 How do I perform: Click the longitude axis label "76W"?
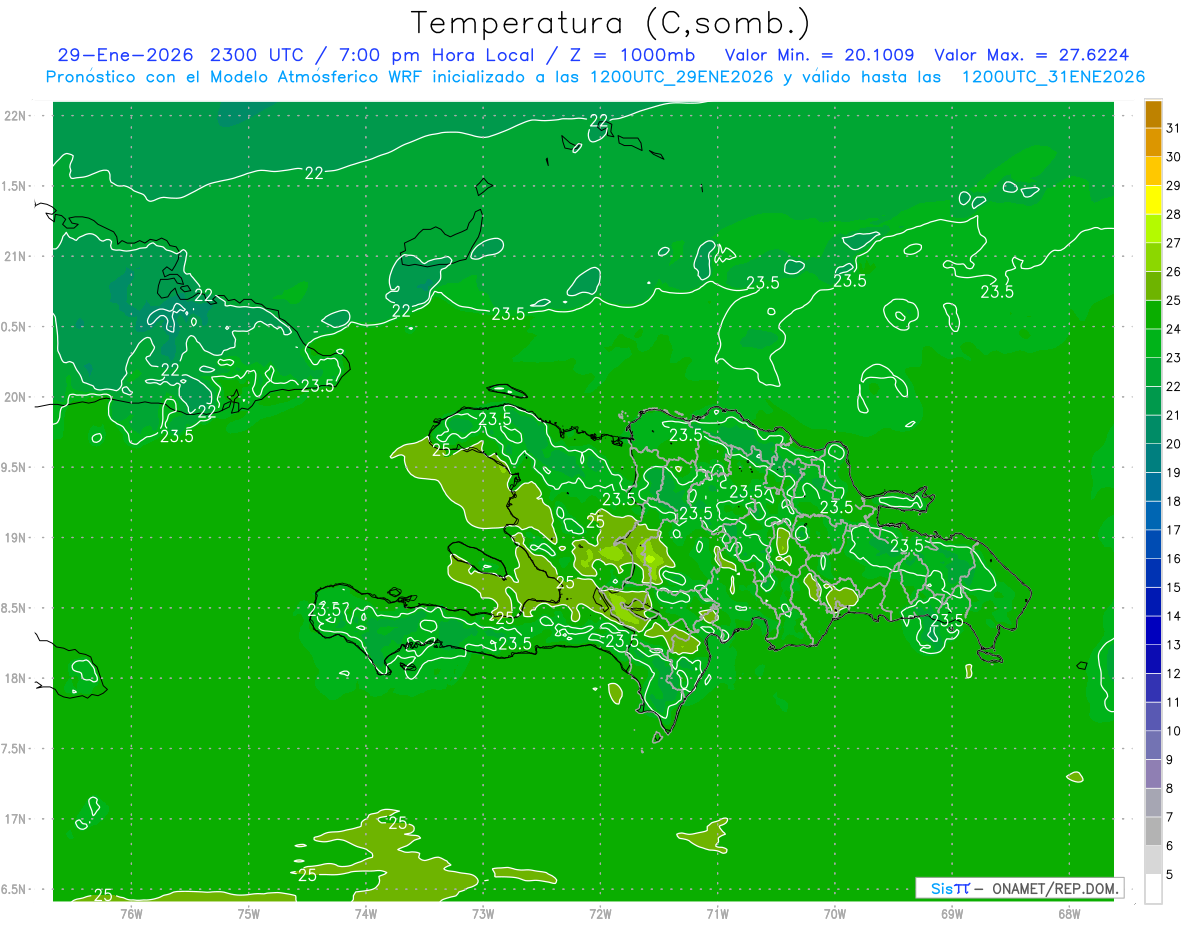click(x=131, y=913)
